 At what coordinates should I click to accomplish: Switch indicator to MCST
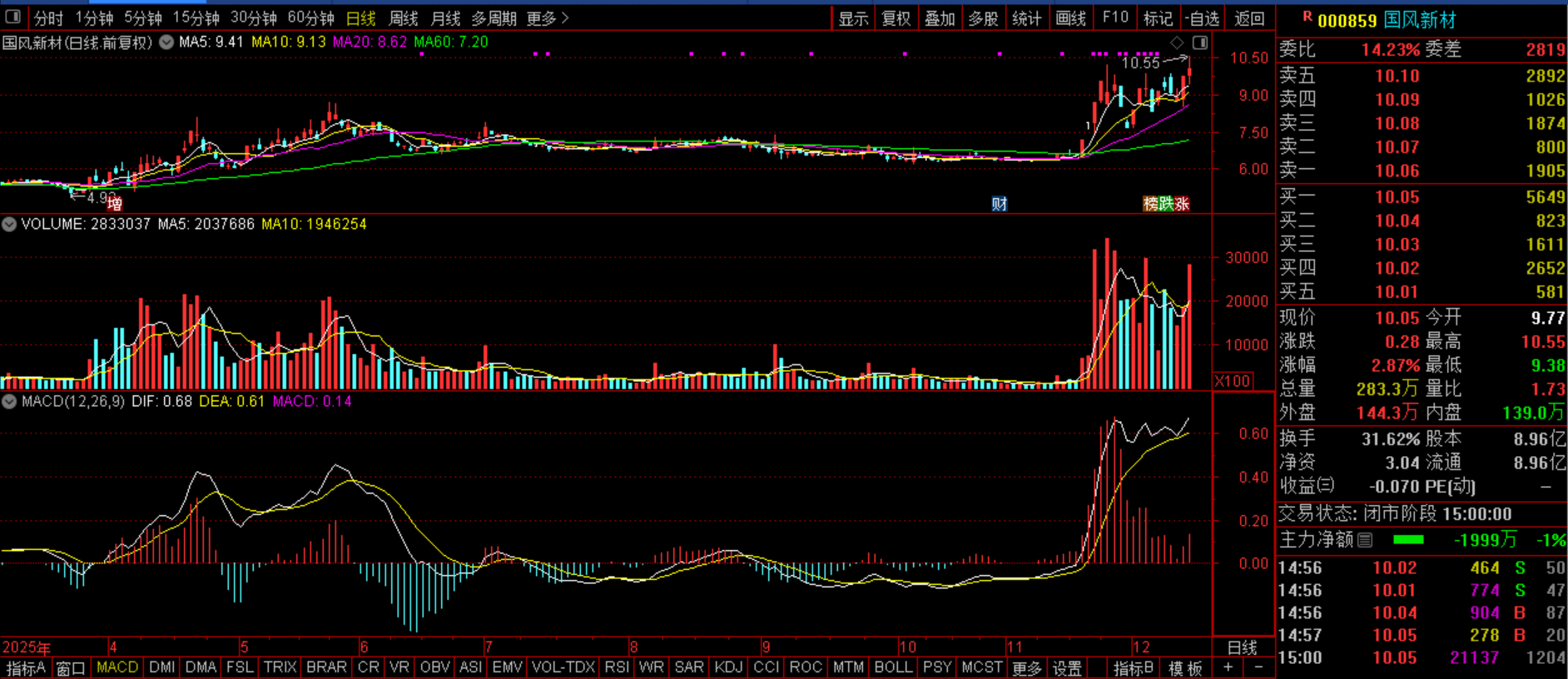[982, 667]
